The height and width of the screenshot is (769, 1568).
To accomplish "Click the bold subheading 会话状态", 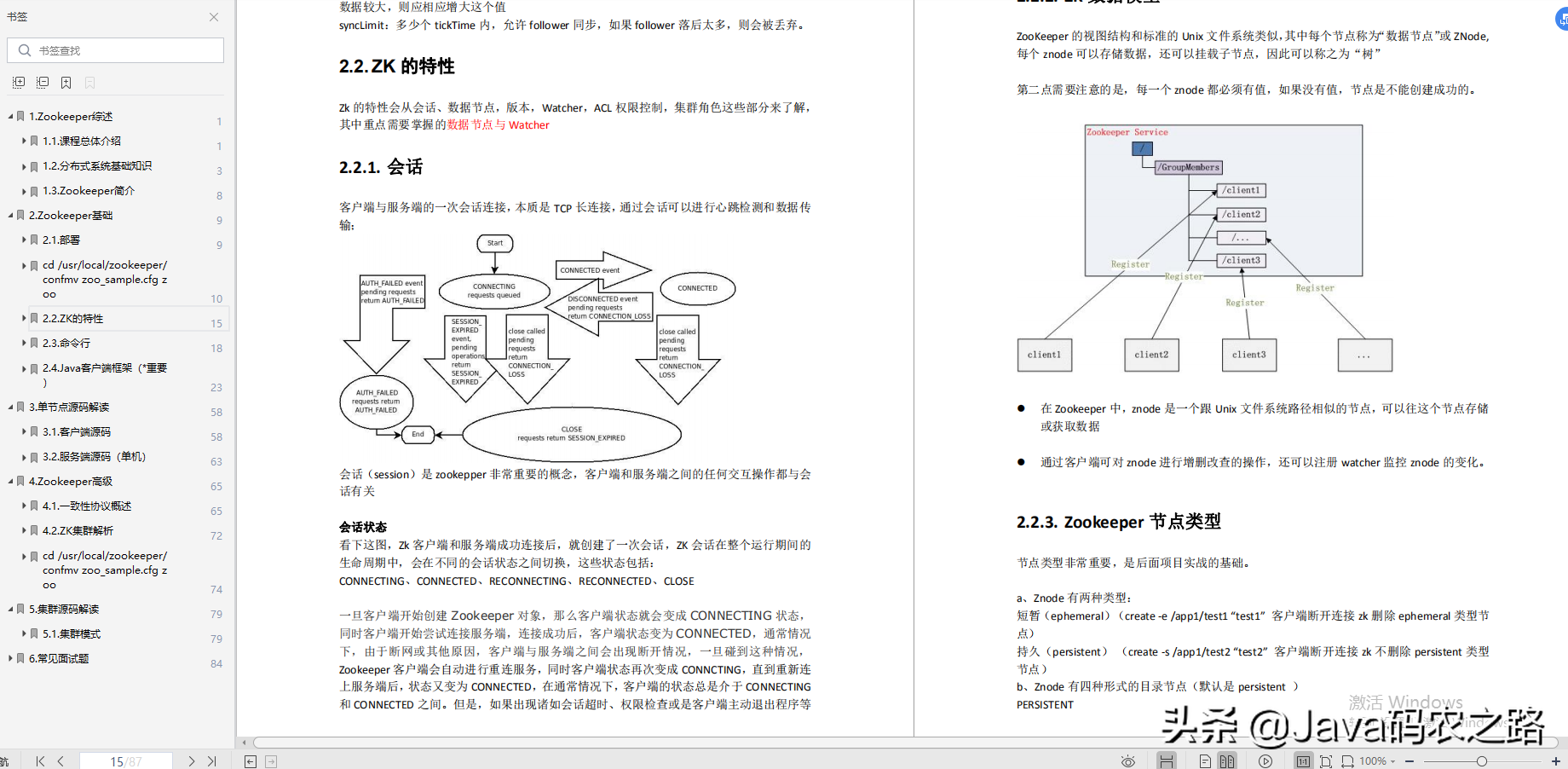I will tap(363, 527).
